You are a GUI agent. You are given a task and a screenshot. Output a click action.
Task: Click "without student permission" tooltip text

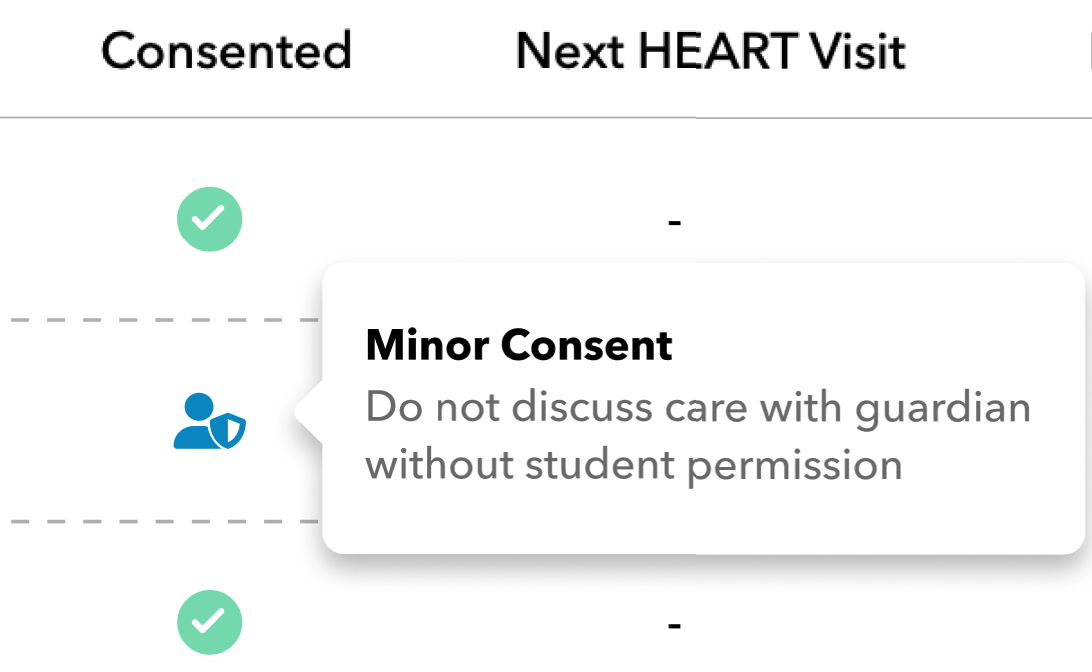click(633, 465)
